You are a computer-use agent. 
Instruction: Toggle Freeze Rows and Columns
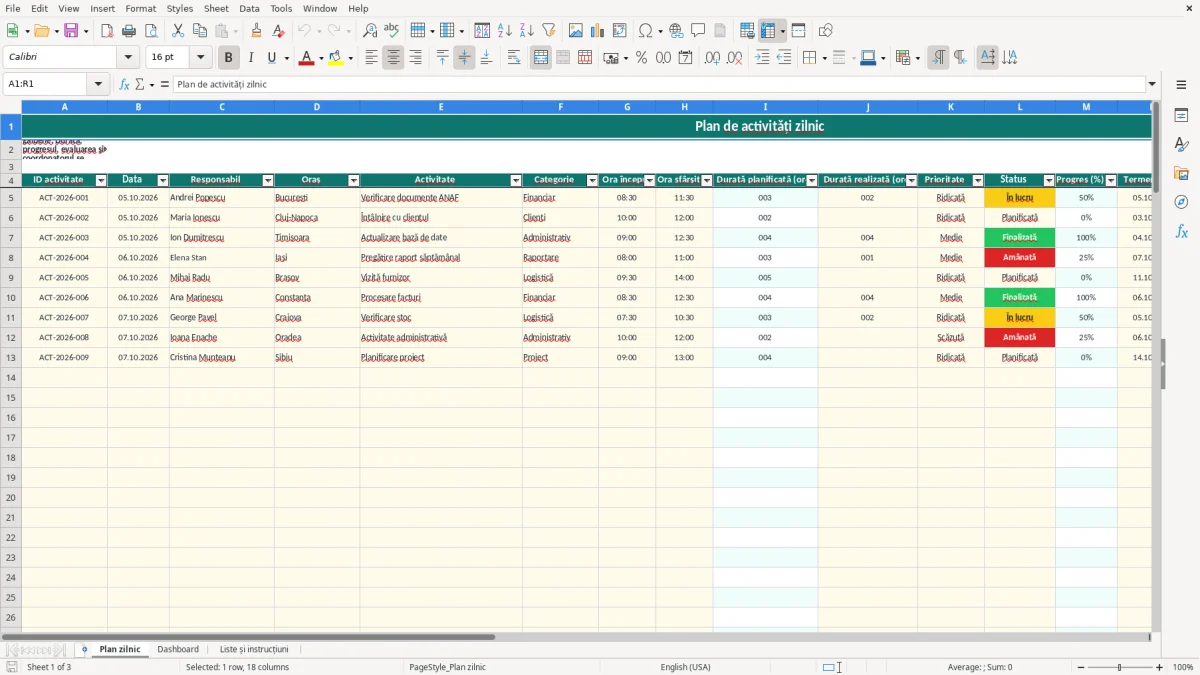[x=768, y=31]
